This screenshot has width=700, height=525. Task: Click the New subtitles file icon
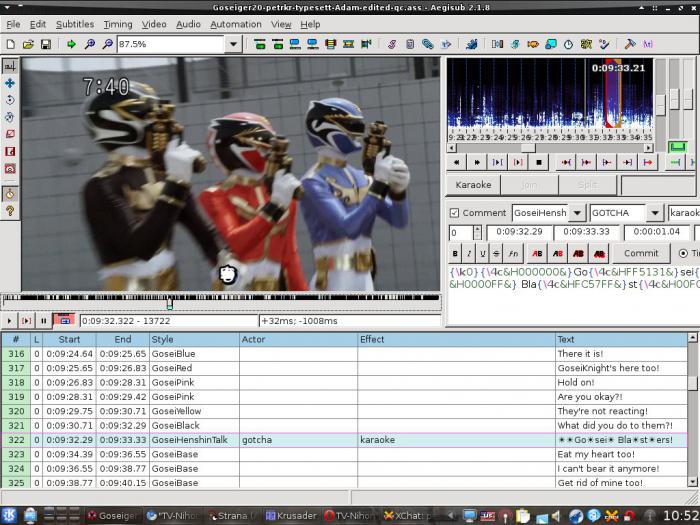coord(10,44)
